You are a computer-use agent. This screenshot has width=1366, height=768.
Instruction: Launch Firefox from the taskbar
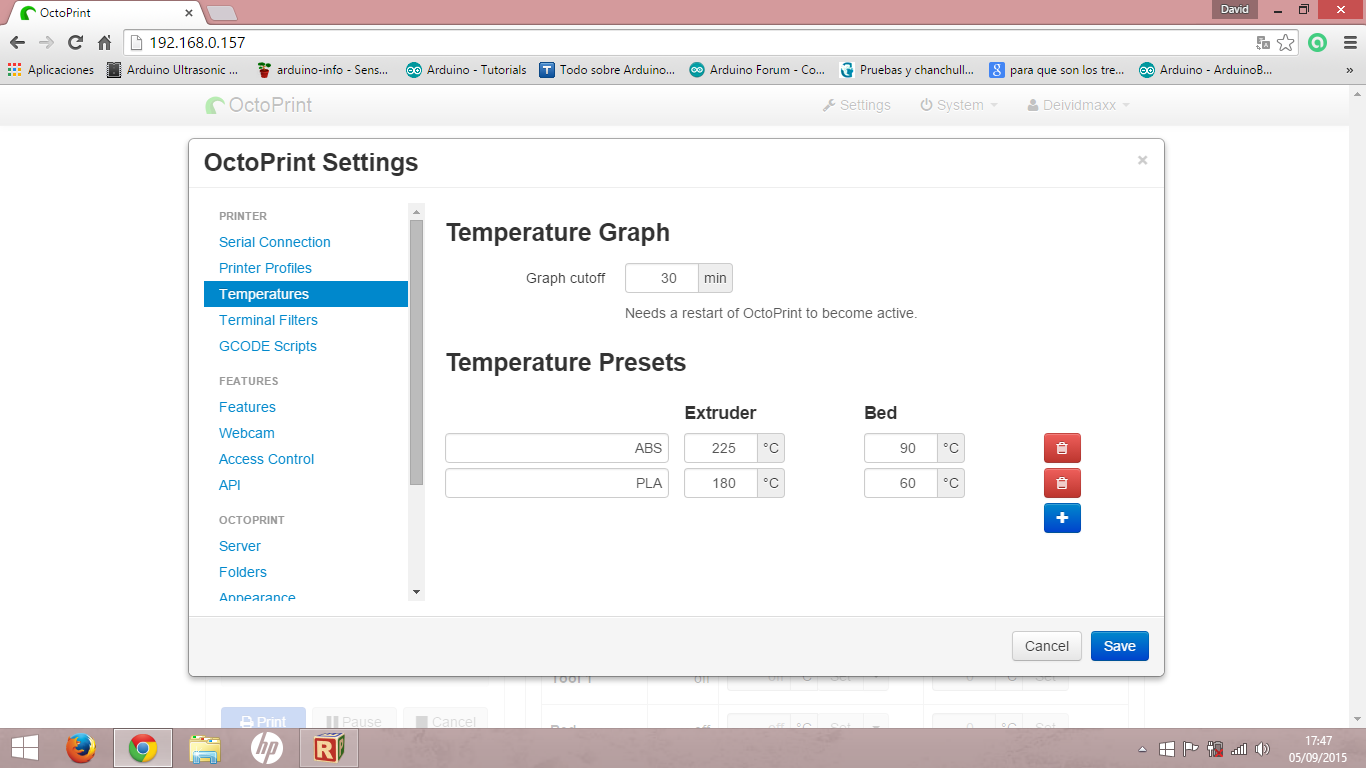tap(81, 748)
